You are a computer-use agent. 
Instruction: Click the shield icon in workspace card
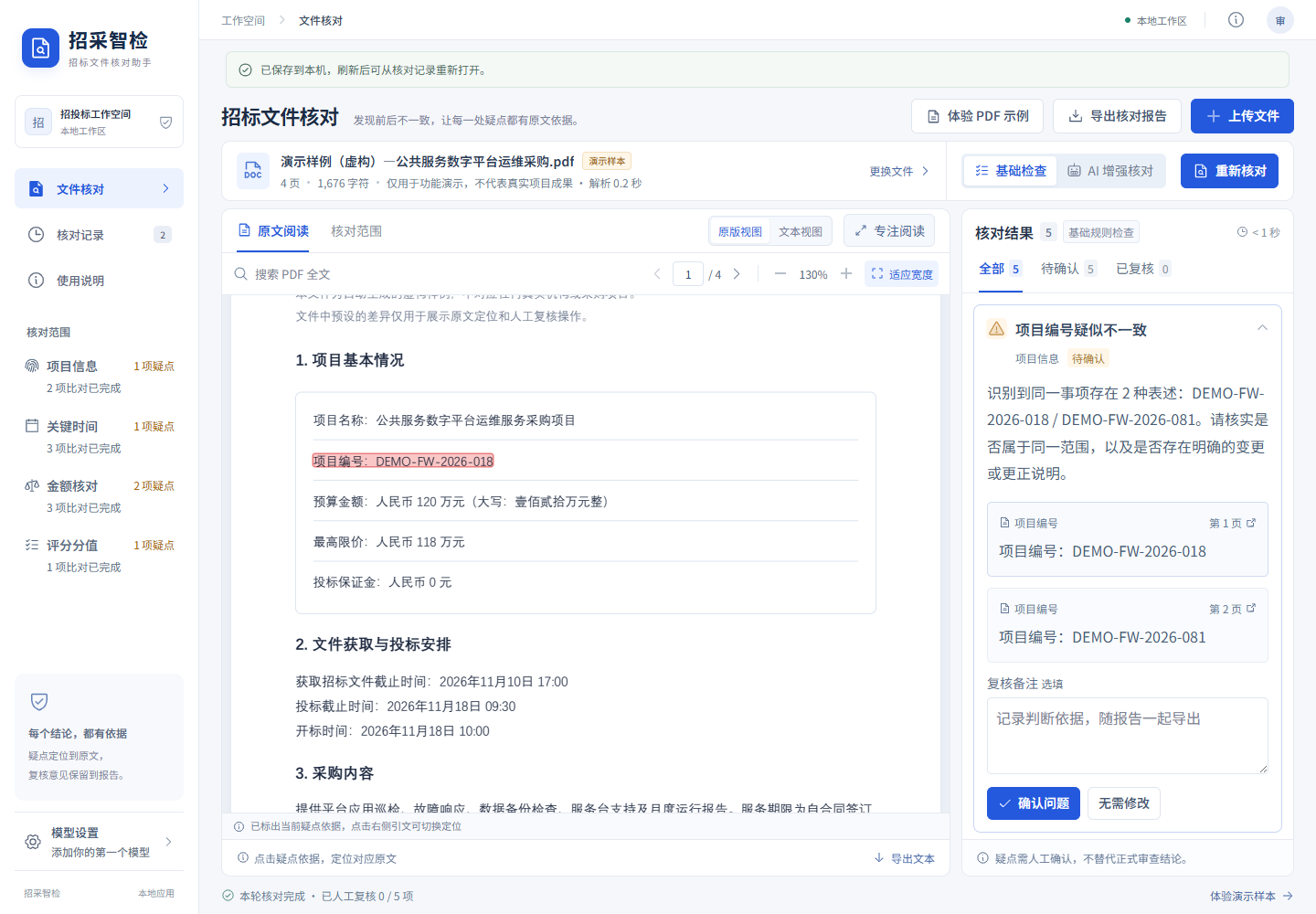165,122
